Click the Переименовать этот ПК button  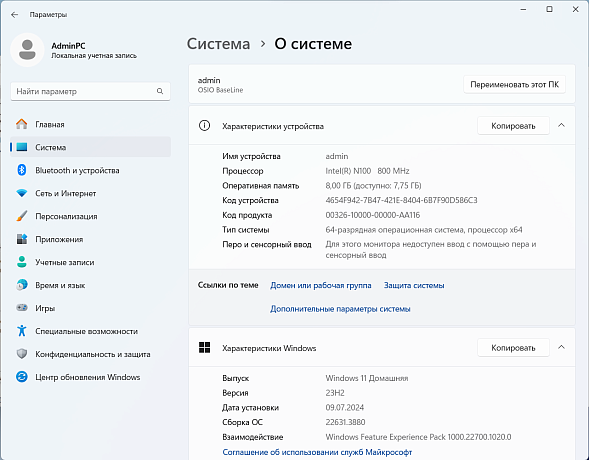pos(514,84)
